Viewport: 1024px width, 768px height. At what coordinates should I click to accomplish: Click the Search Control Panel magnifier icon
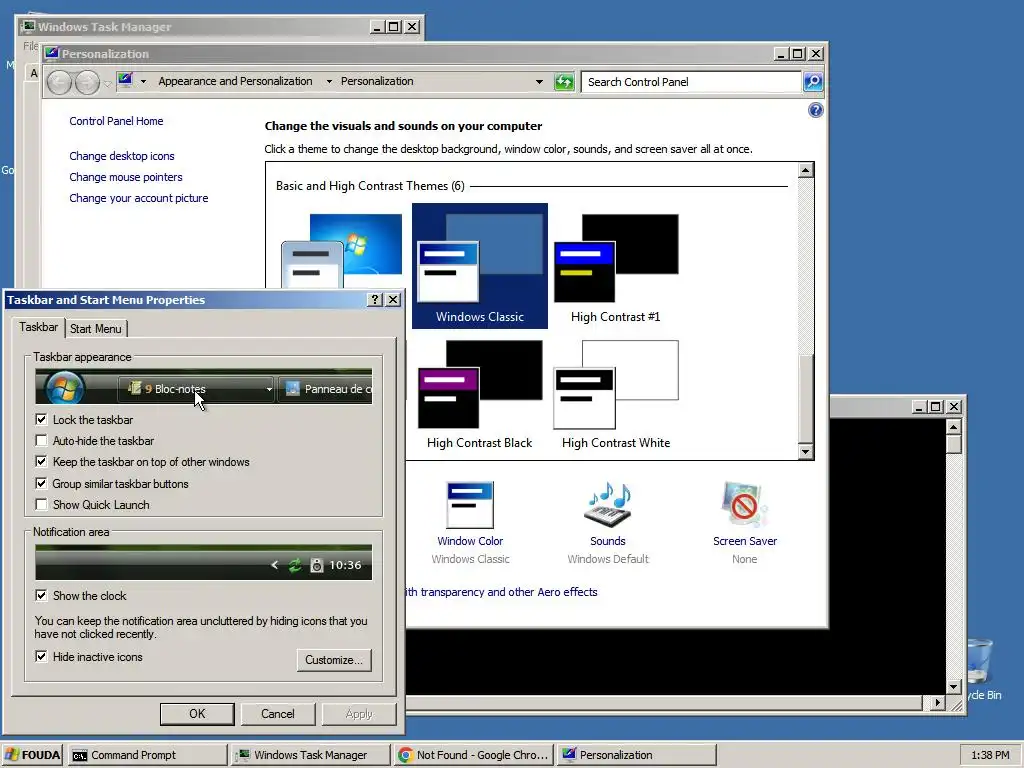812,82
